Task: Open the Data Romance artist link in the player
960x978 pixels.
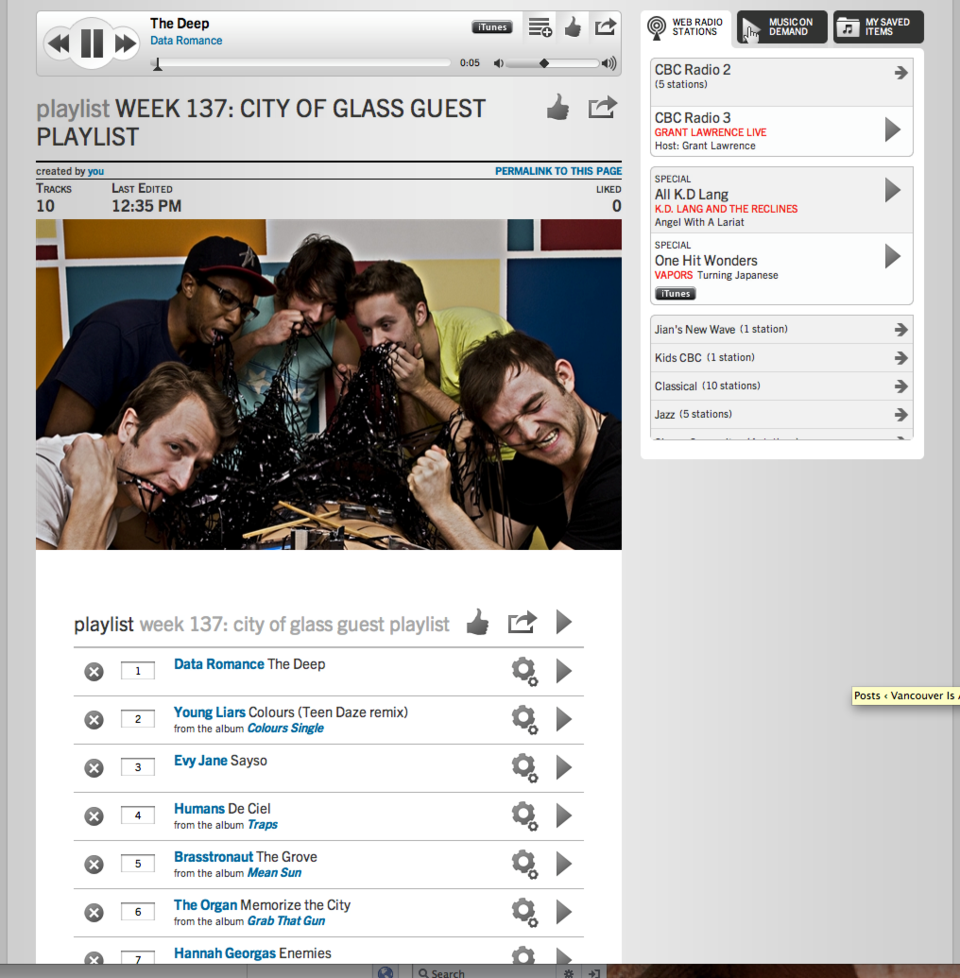Action: click(186, 41)
